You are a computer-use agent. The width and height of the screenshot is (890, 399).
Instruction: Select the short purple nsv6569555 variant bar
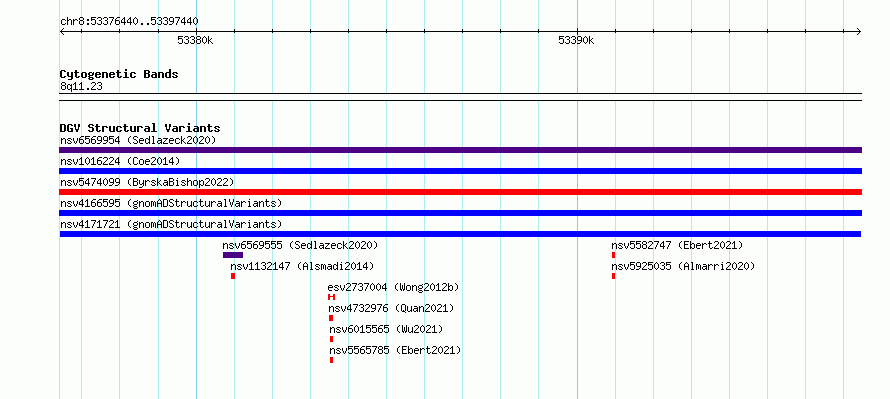(233, 255)
